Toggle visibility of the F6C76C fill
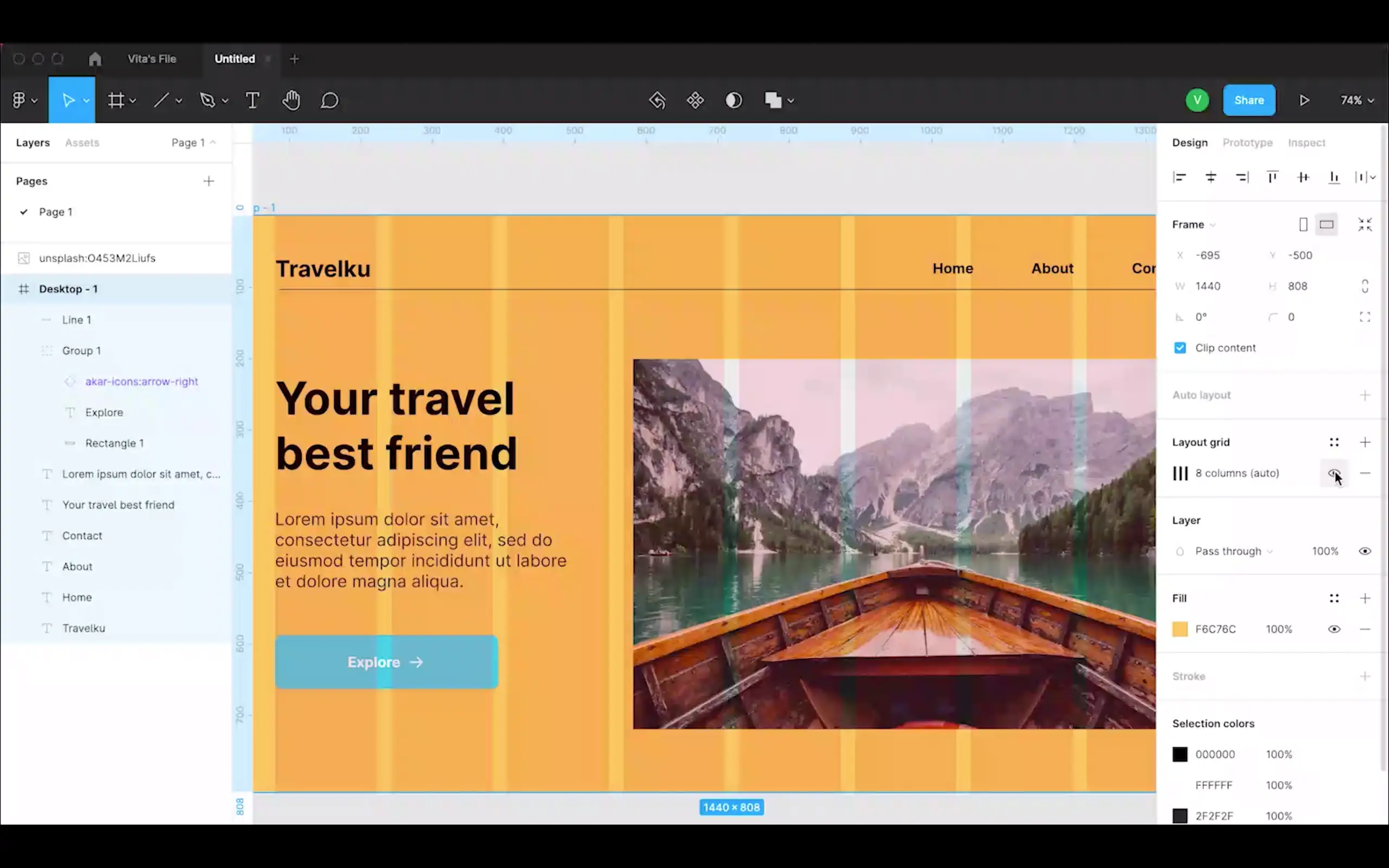This screenshot has width=1389, height=868. pyautogui.click(x=1334, y=629)
